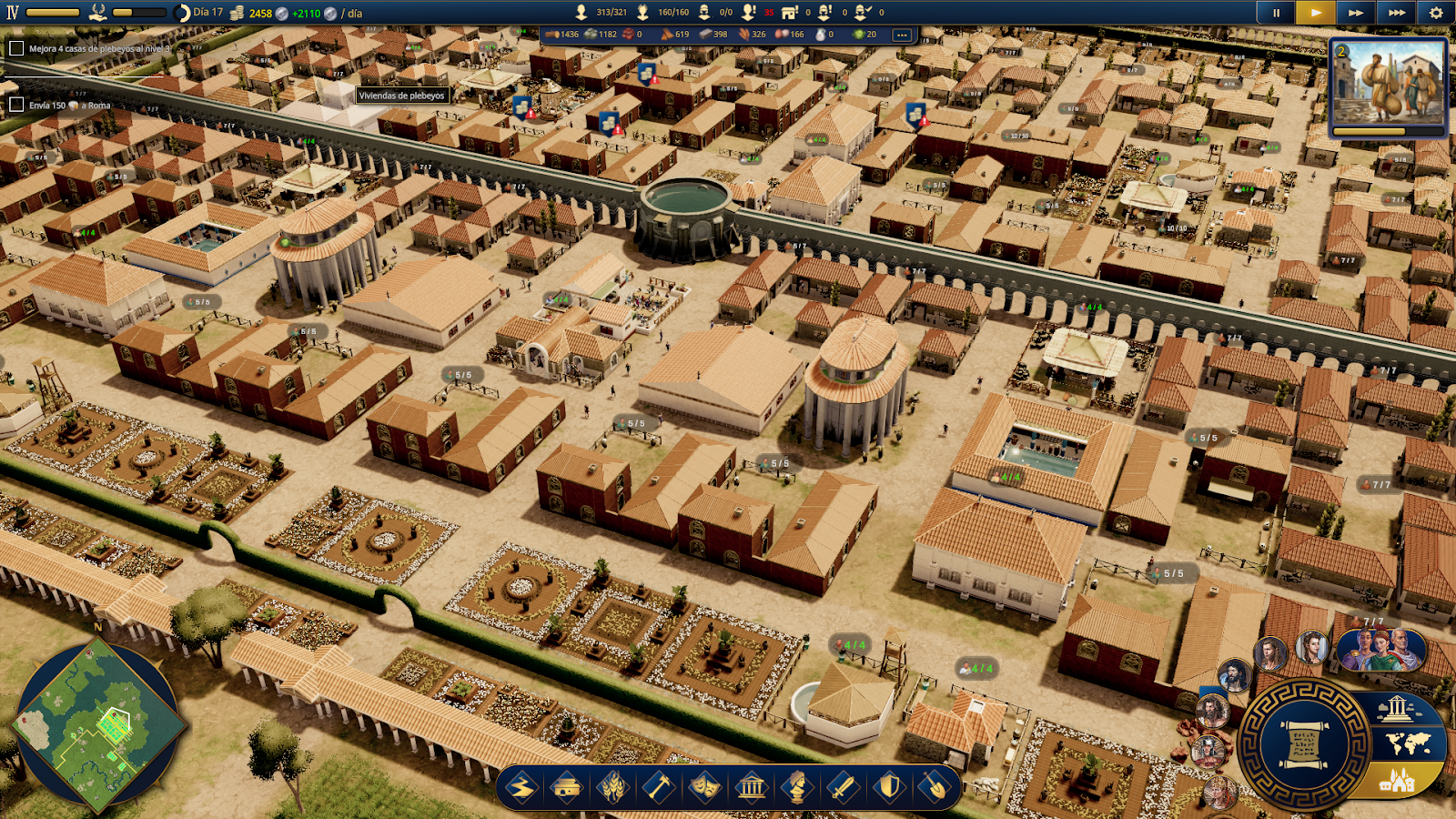1456x819 pixels.
Task: Open the farming wheat build category
Action: point(613,787)
